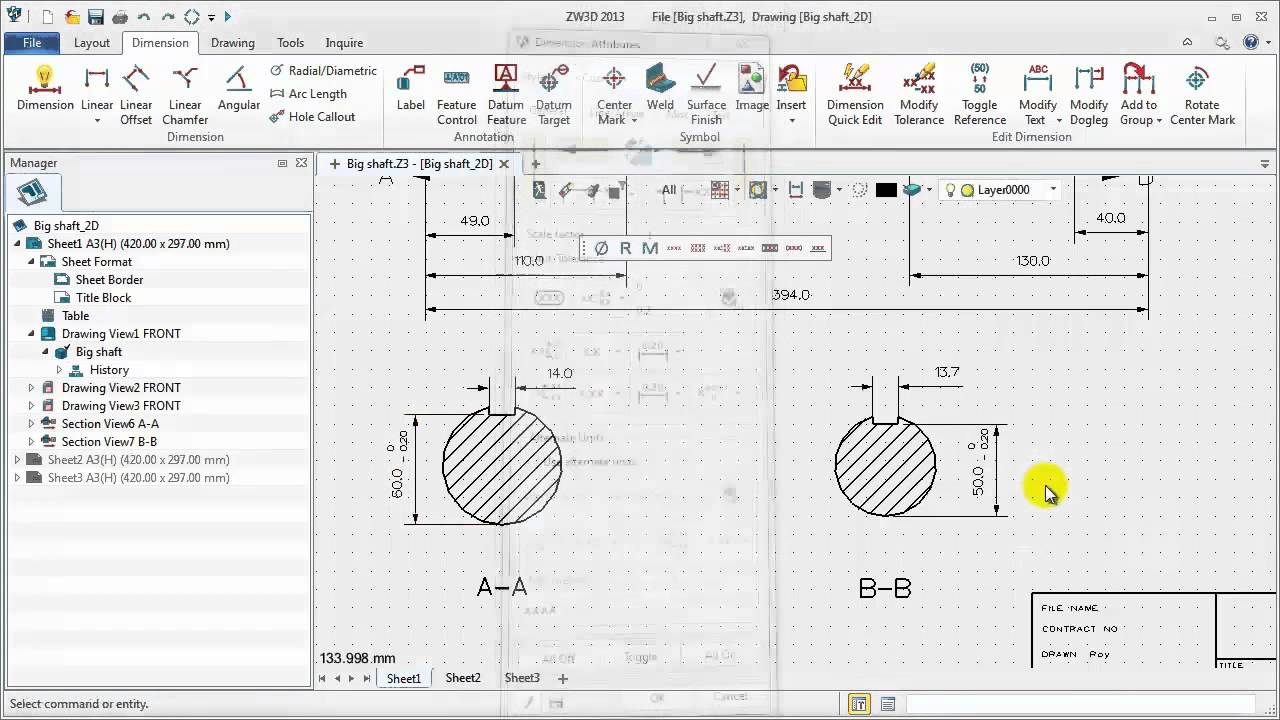The image size is (1280, 720).
Task: Click the Undo arrow icon
Action: [144, 17]
